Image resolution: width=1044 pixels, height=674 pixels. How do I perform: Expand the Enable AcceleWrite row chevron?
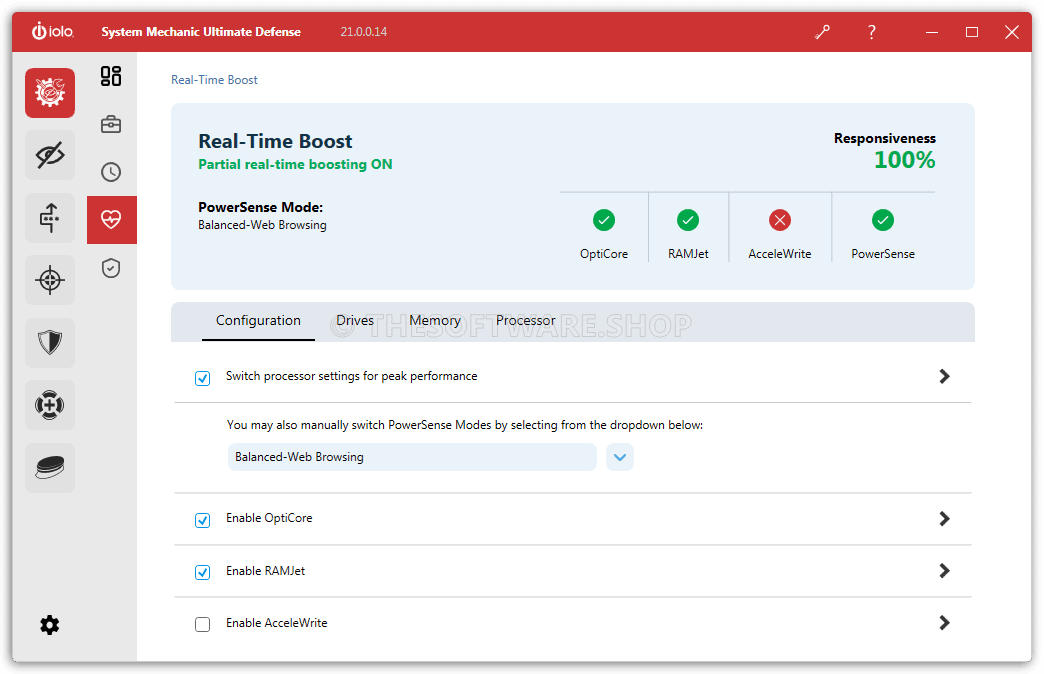click(944, 622)
